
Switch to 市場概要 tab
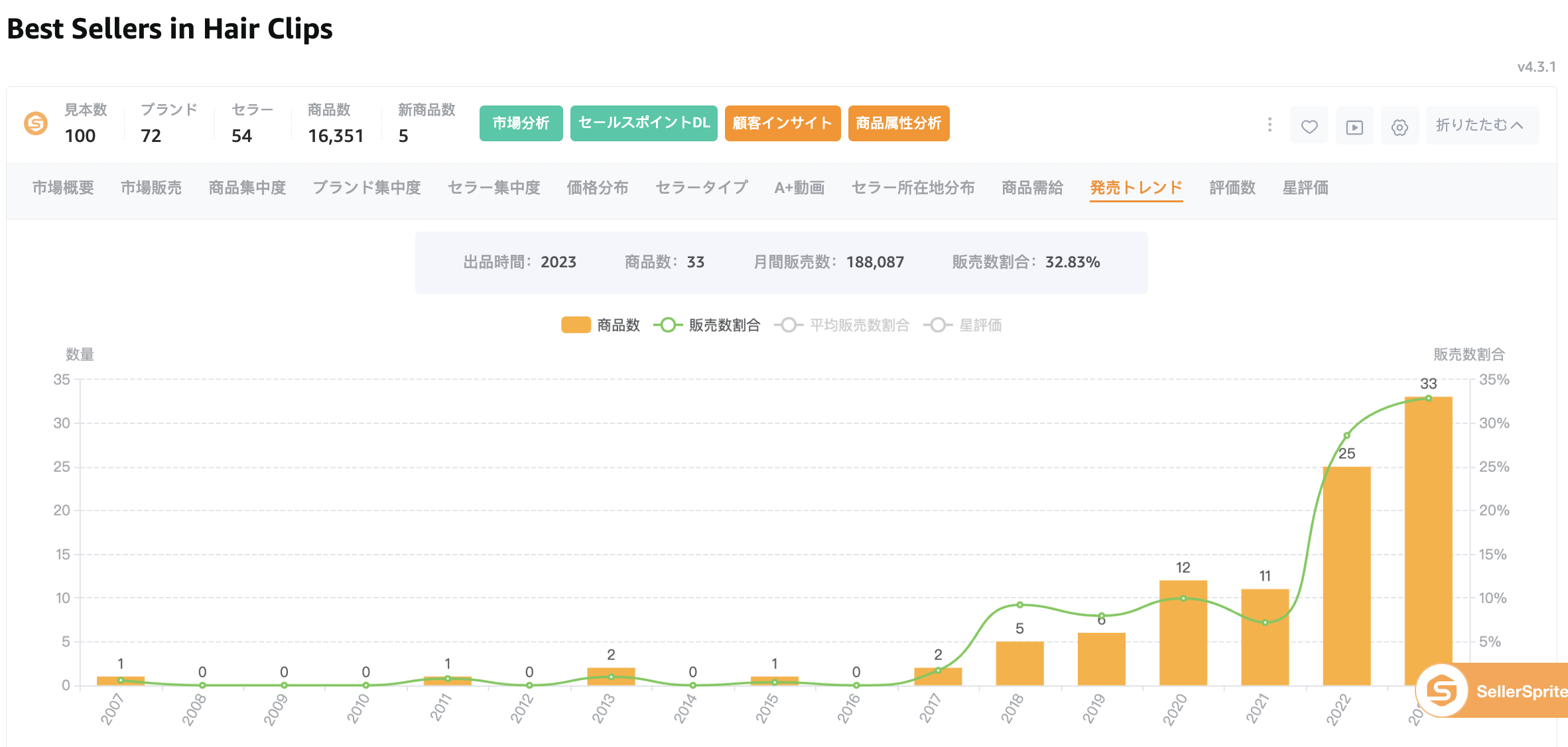tap(63, 188)
